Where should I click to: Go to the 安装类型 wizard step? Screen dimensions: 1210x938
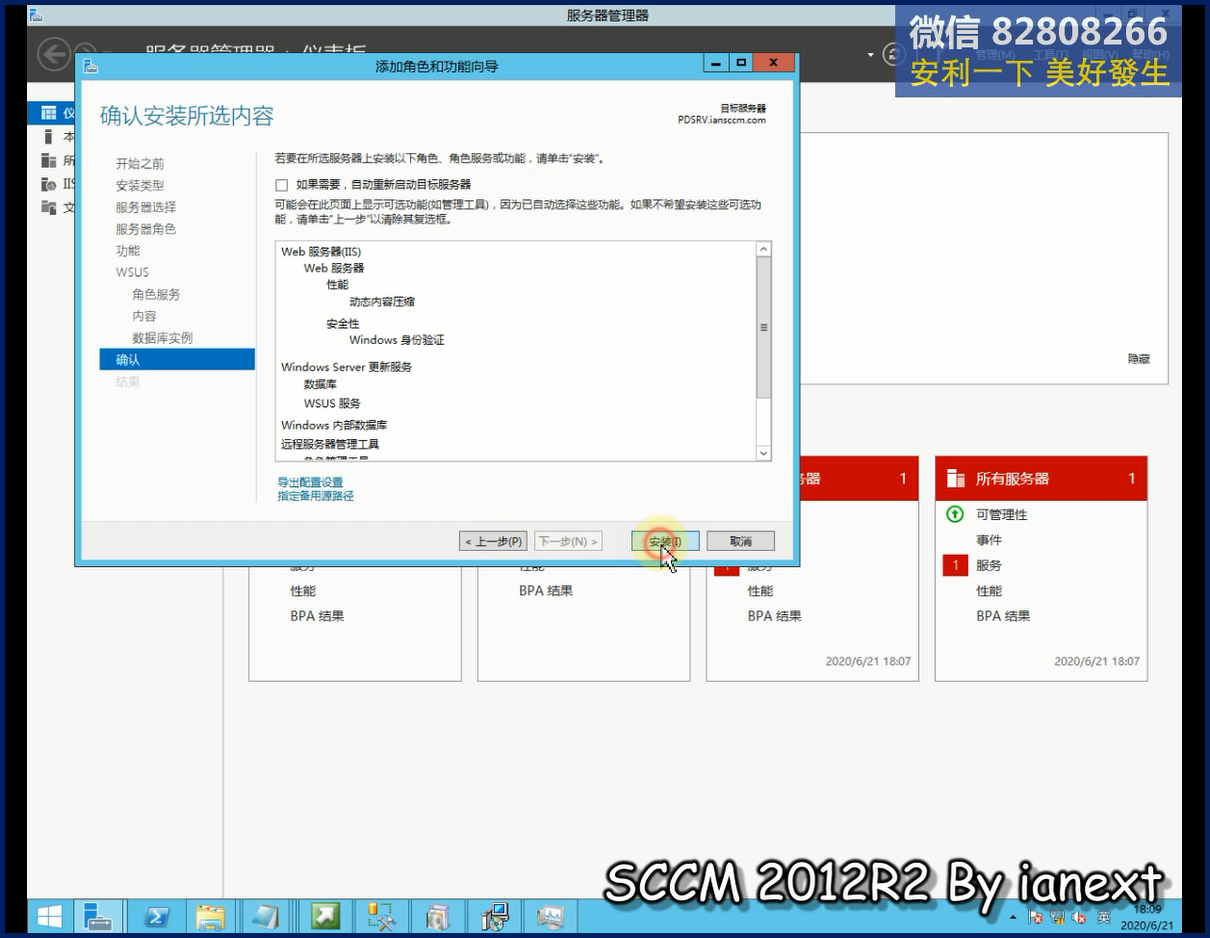140,186
